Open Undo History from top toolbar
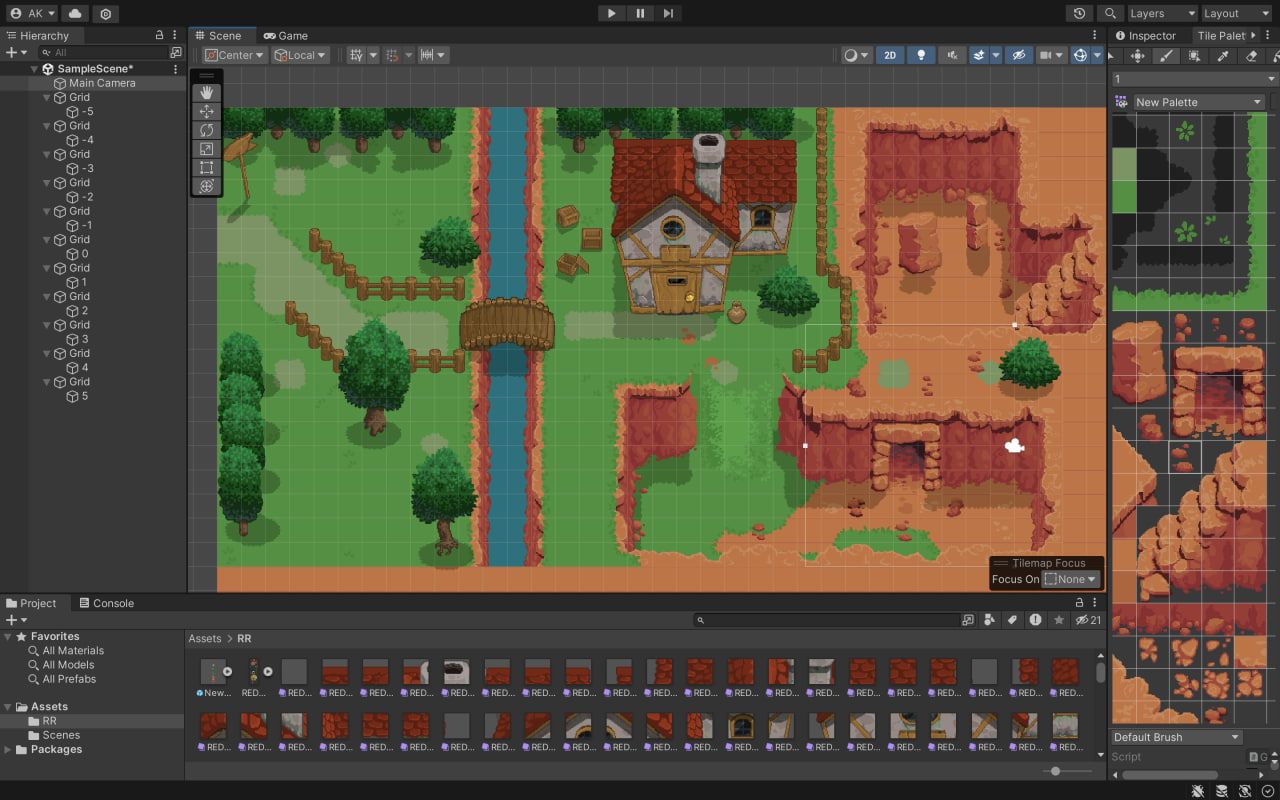 pos(1079,13)
